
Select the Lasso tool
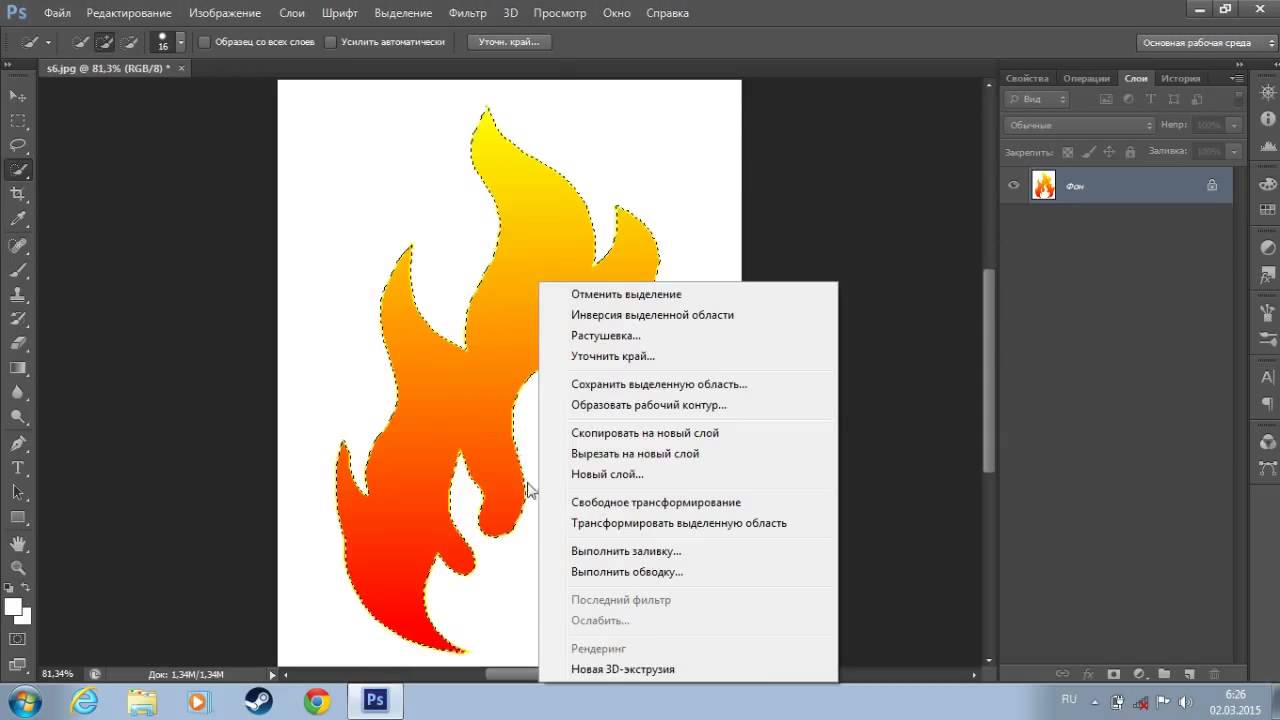(x=18, y=145)
